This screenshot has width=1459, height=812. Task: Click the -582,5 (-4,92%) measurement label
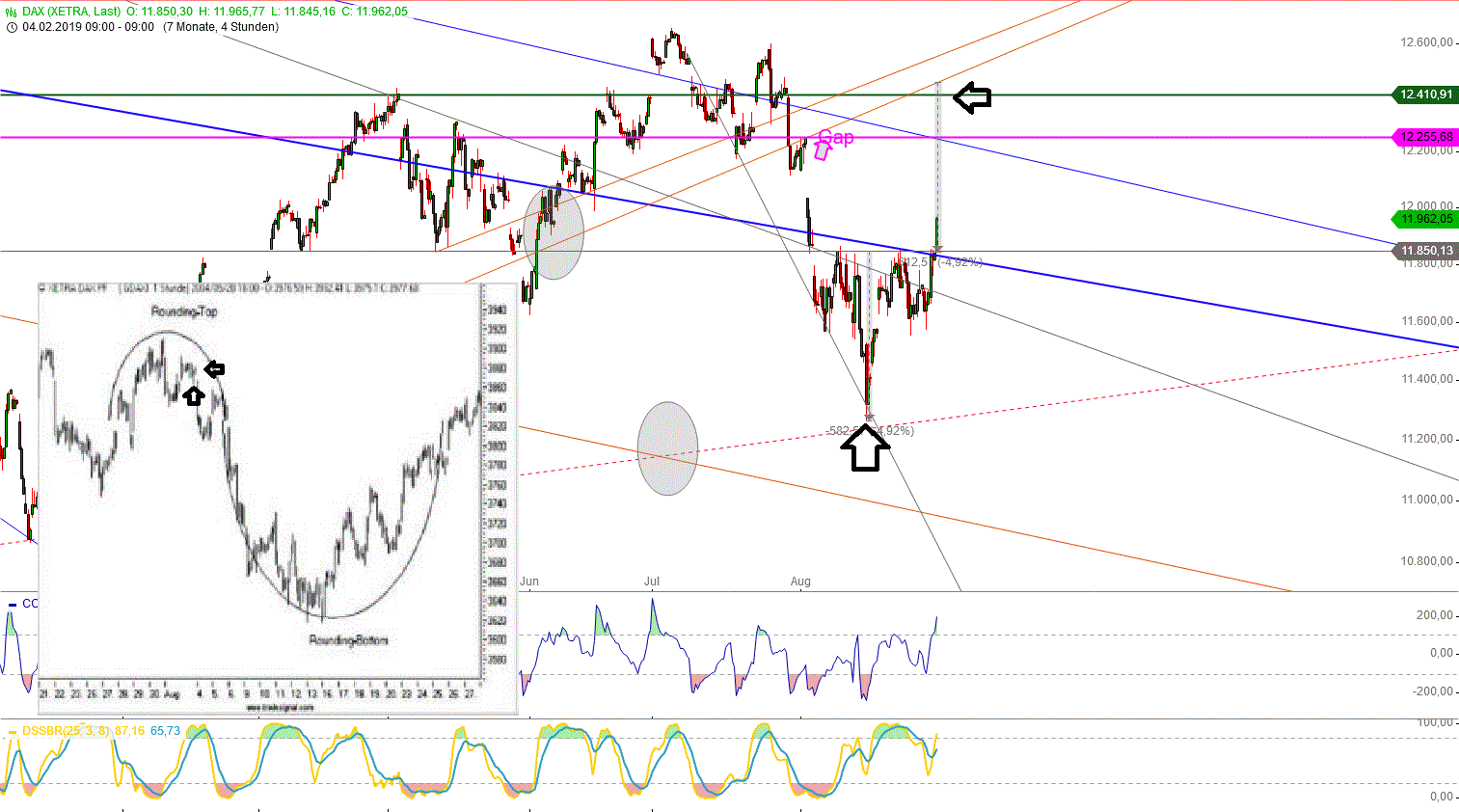870,431
